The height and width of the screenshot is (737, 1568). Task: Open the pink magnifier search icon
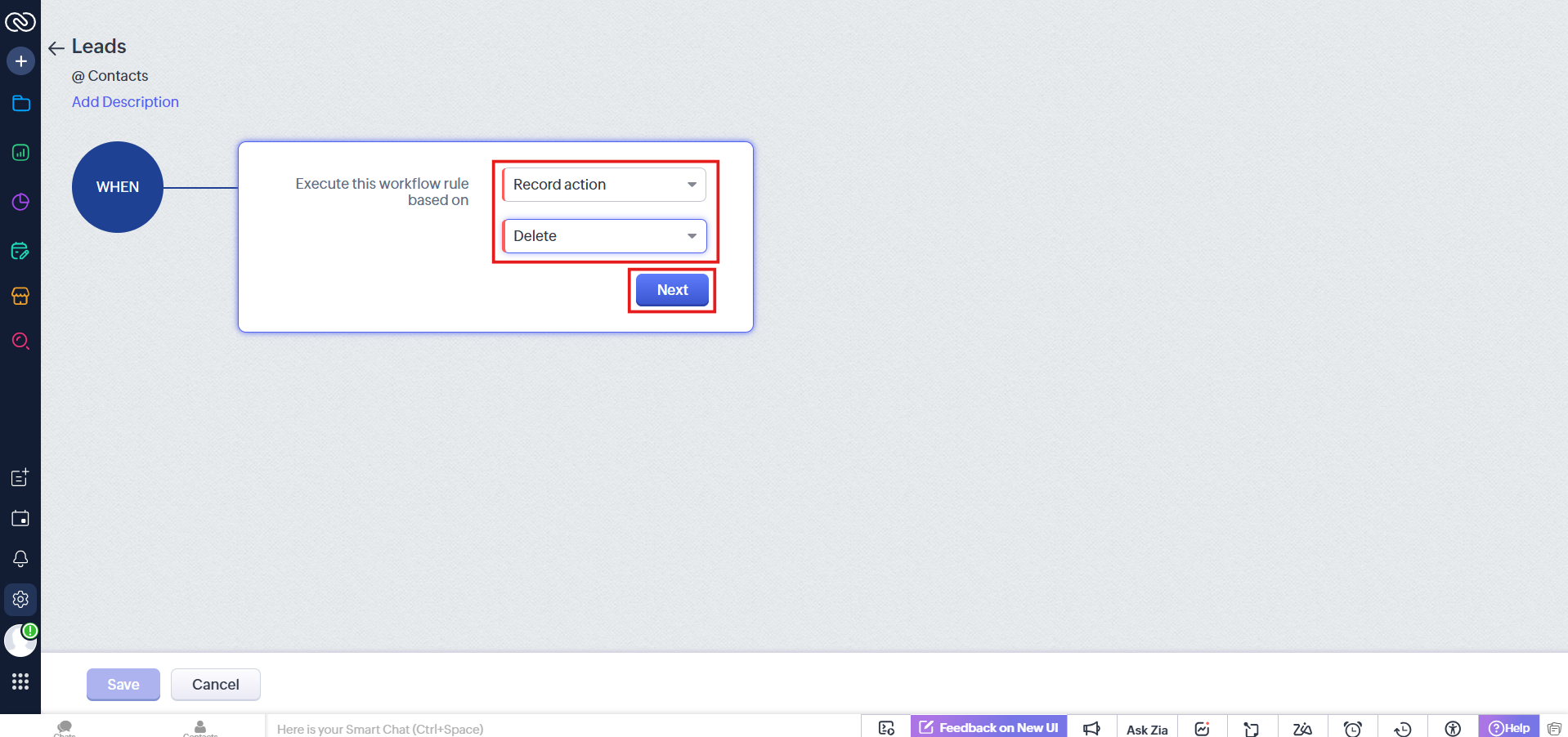[x=20, y=341]
